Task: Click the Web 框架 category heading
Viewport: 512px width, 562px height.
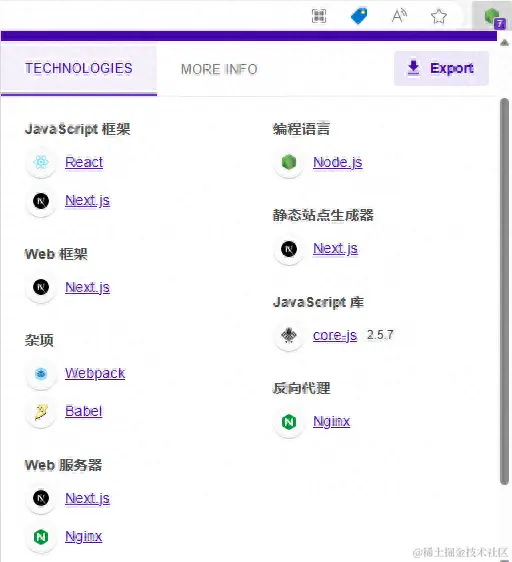Action: point(56,254)
